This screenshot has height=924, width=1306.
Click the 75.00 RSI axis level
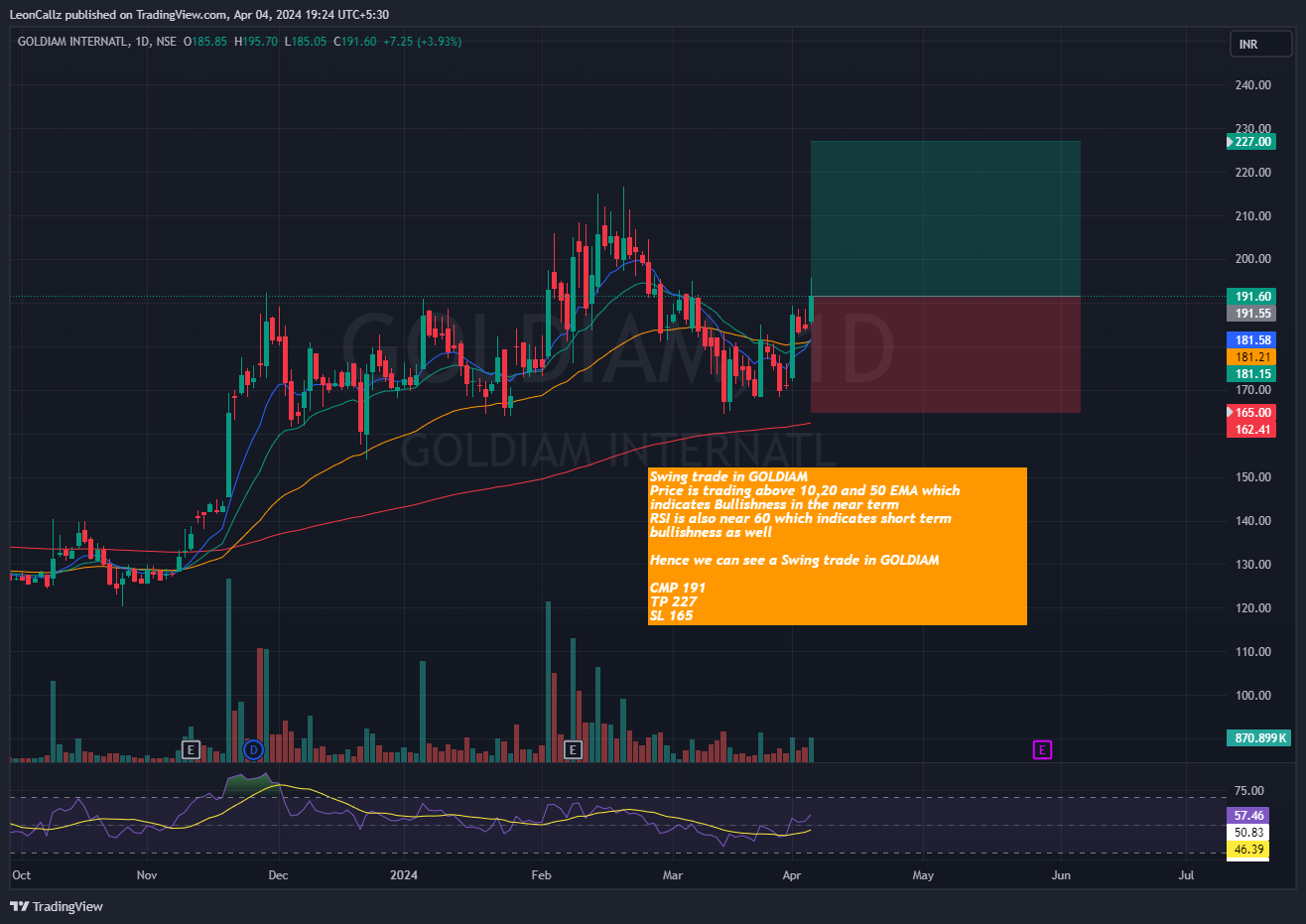[1248, 791]
